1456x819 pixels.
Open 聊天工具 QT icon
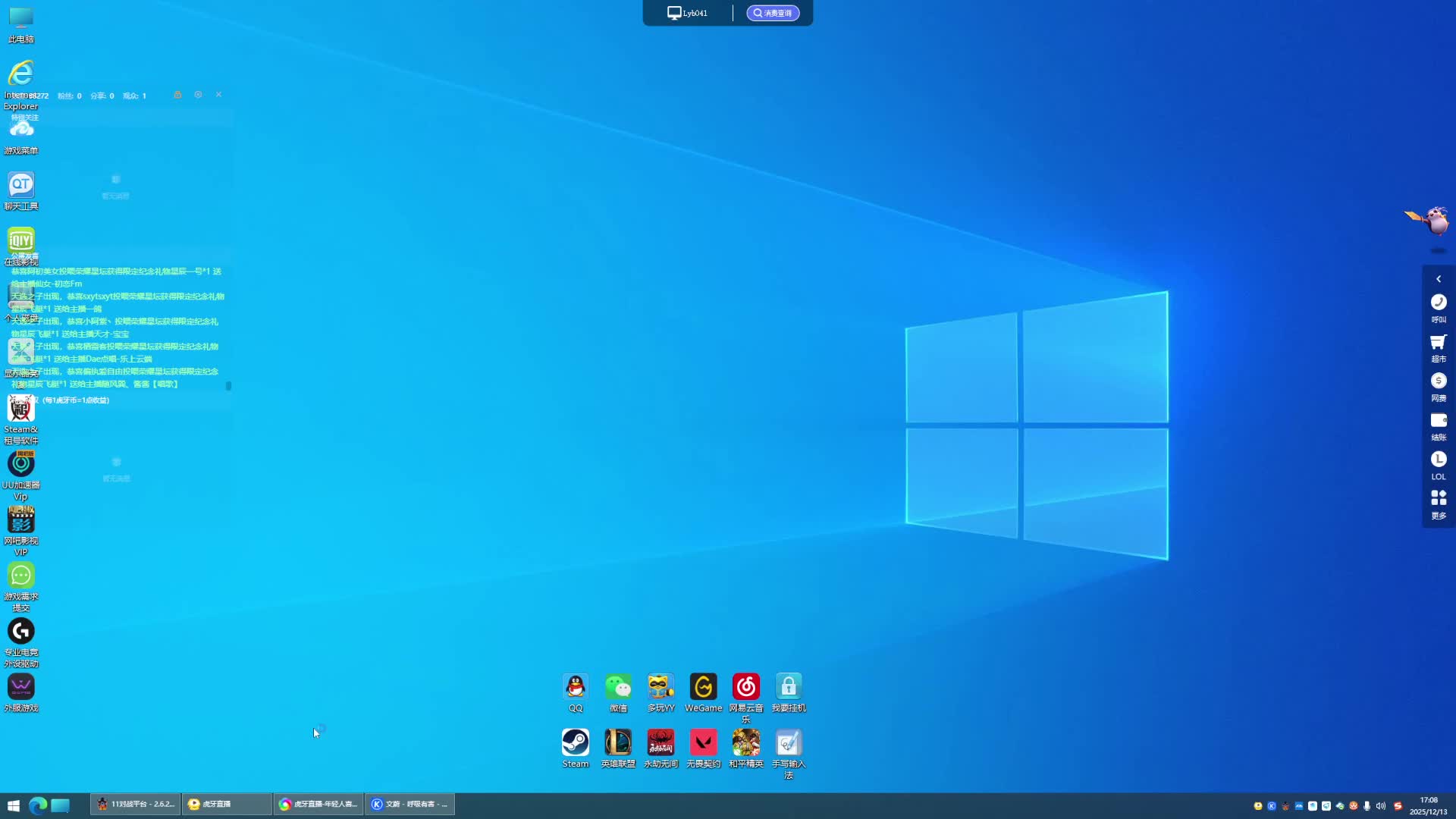[21, 185]
